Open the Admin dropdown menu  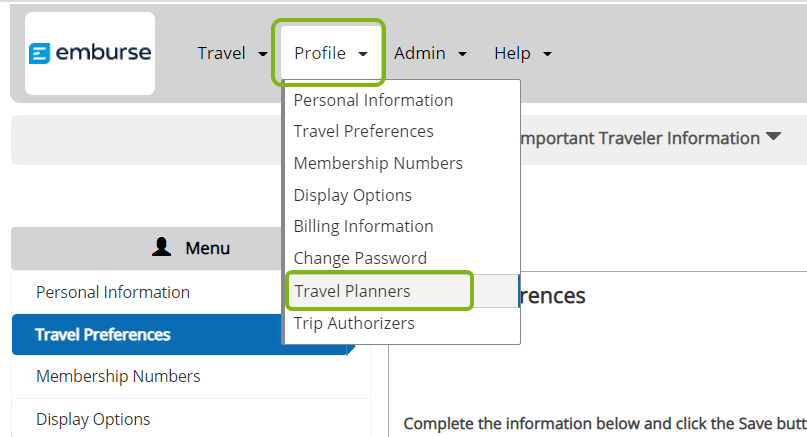(x=430, y=53)
